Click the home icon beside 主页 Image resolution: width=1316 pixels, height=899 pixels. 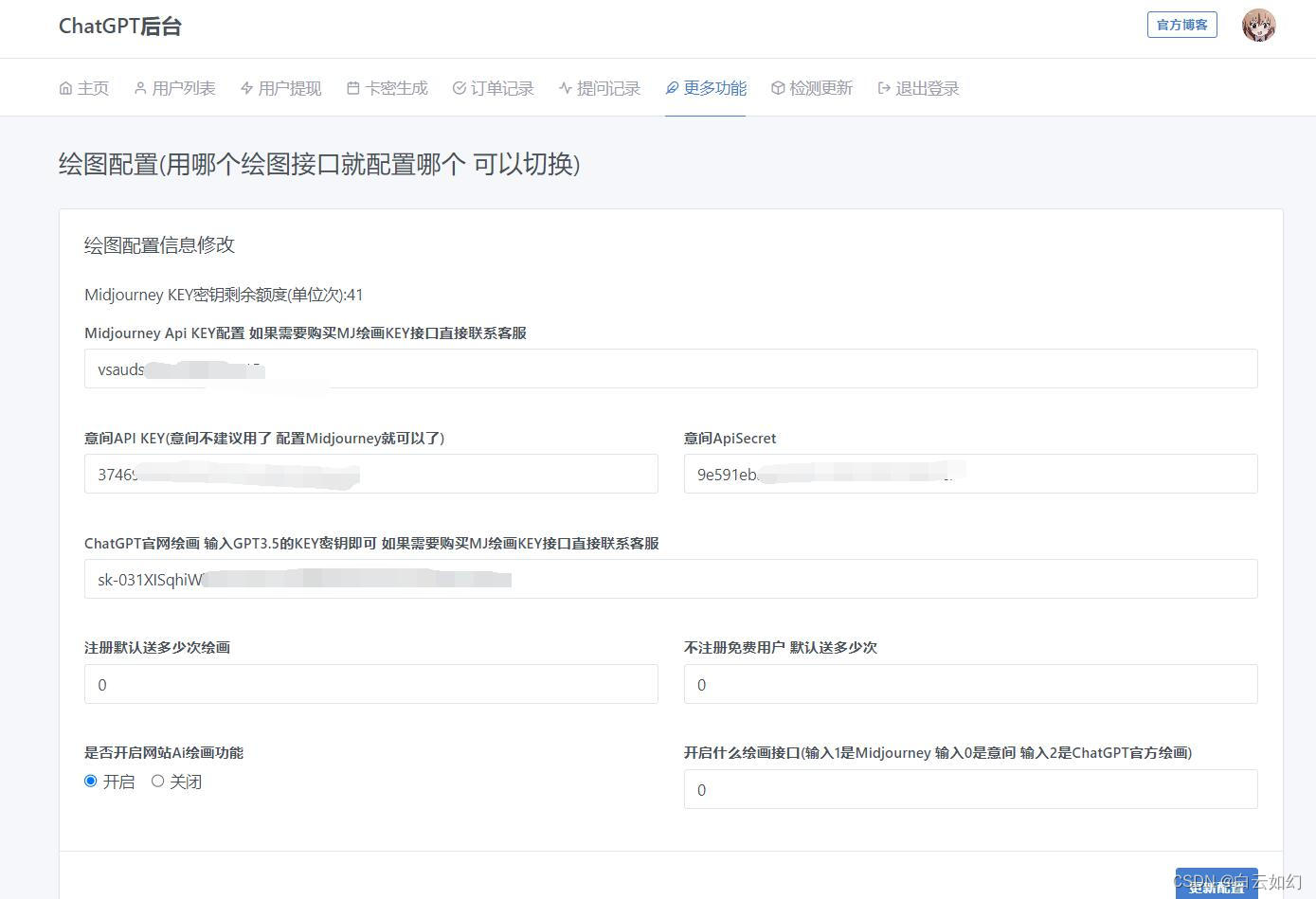65,88
